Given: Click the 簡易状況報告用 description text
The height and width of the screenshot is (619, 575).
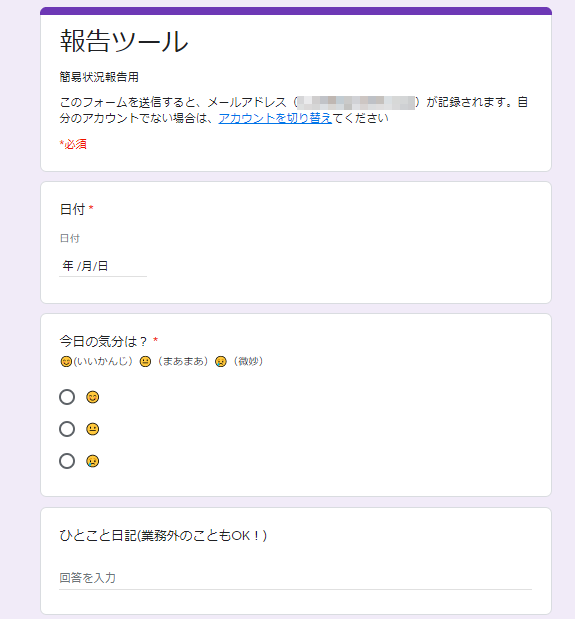Looking at the screenshot, I should 99,77.
